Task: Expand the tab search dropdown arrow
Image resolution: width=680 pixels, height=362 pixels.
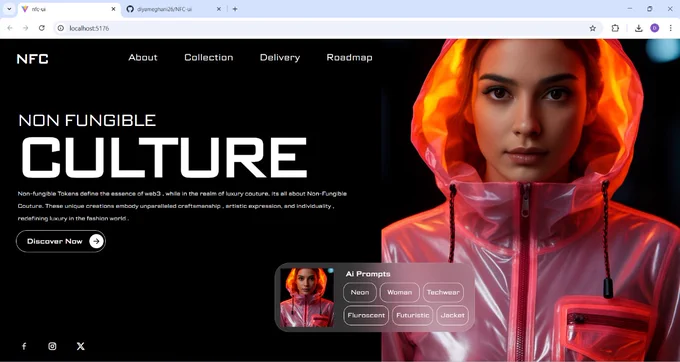Action: click(x=9, y=9)
